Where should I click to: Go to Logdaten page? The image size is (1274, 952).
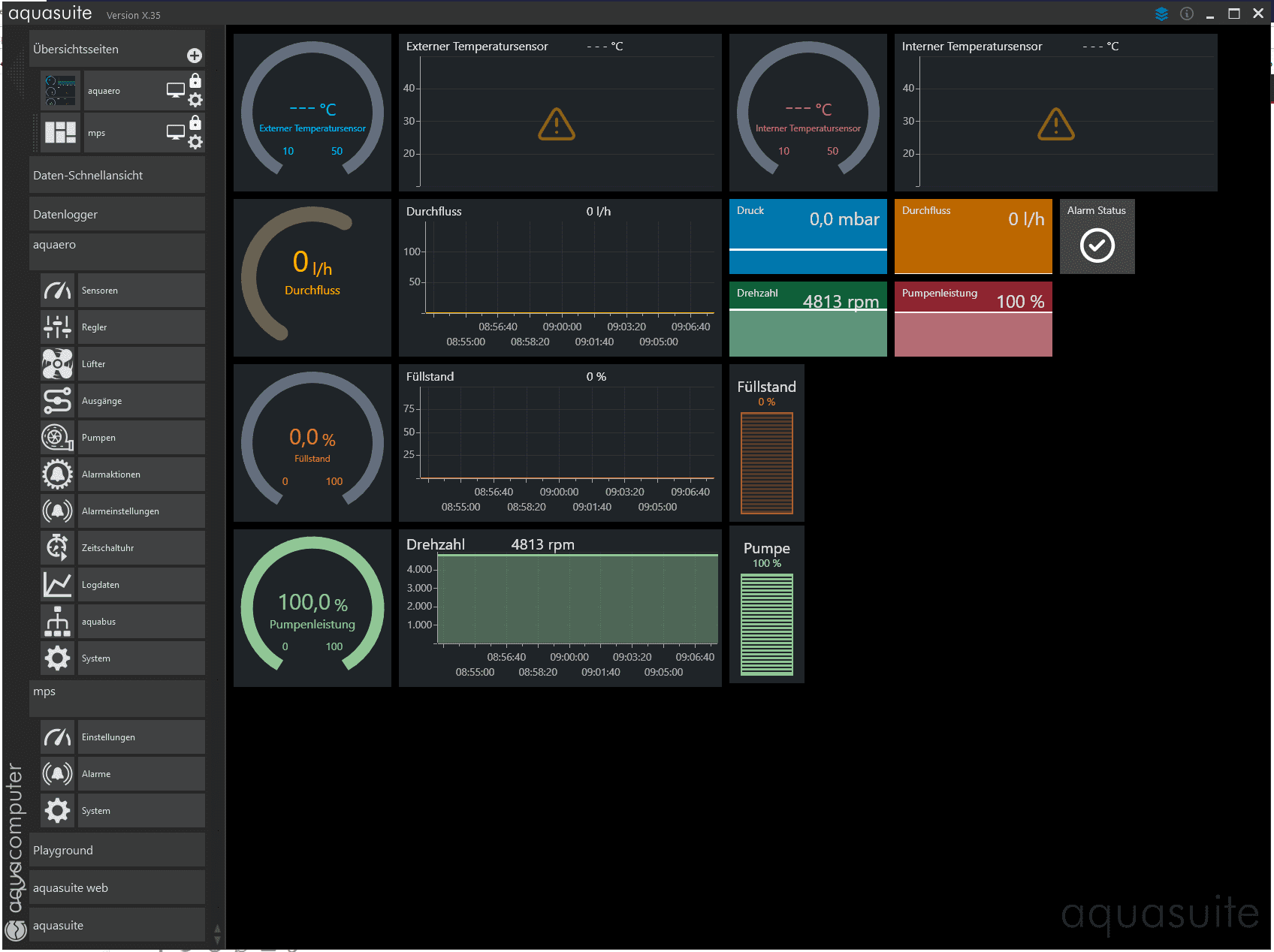141,585
